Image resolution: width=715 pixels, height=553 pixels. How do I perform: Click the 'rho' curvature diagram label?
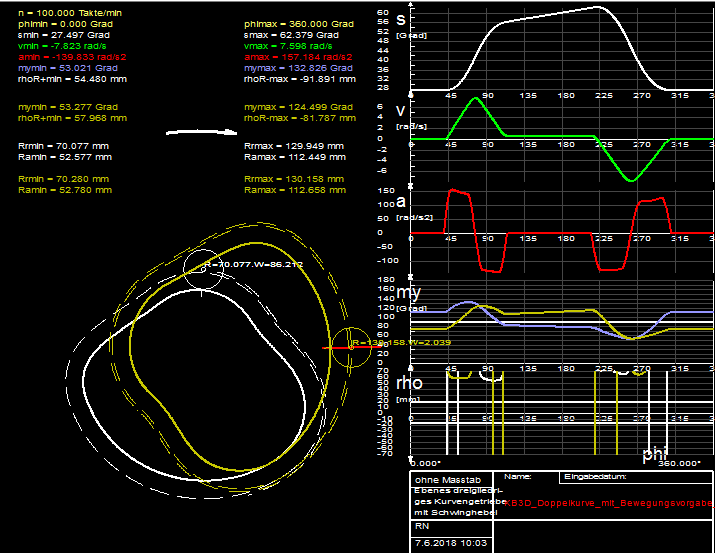pos(410,382)
